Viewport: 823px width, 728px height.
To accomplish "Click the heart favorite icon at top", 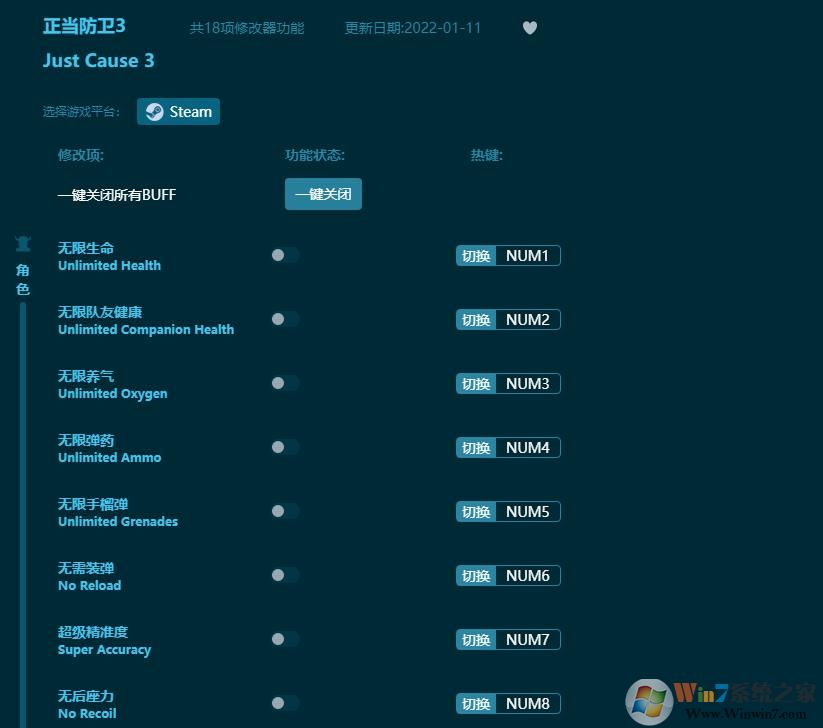I will pyautogui.click(x=530, y=28).
